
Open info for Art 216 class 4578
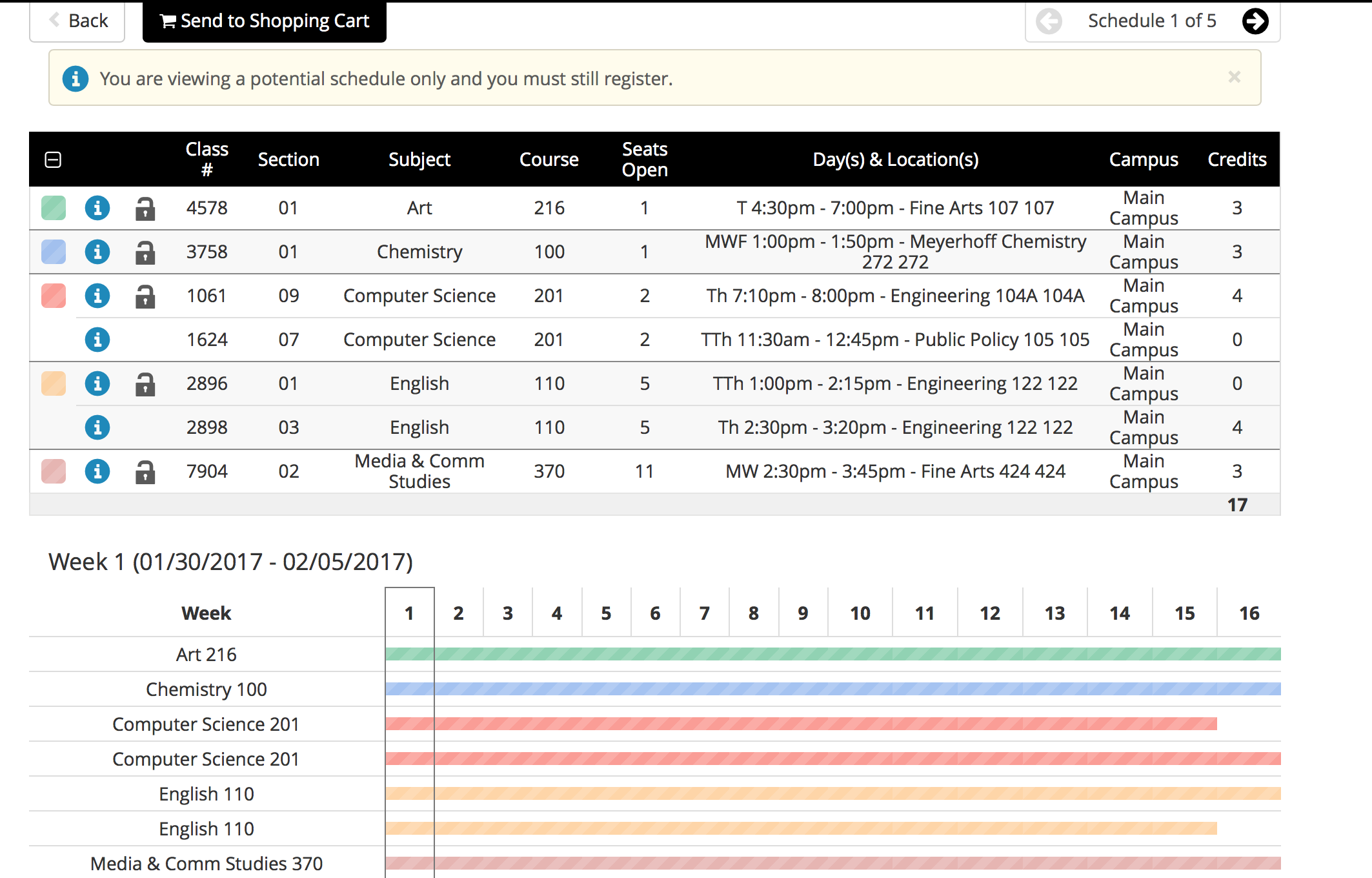[x=97, y=208]
